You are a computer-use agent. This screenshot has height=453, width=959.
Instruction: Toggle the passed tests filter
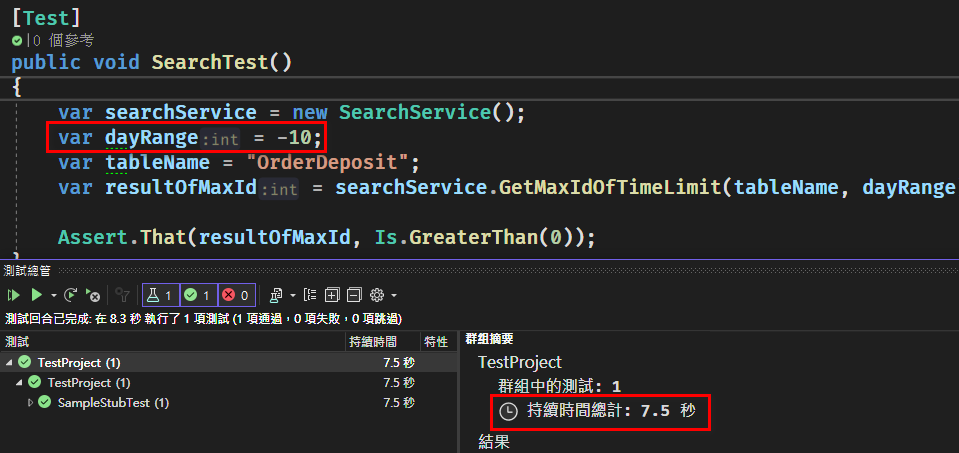pyautogui.click(x=196, y=295)
